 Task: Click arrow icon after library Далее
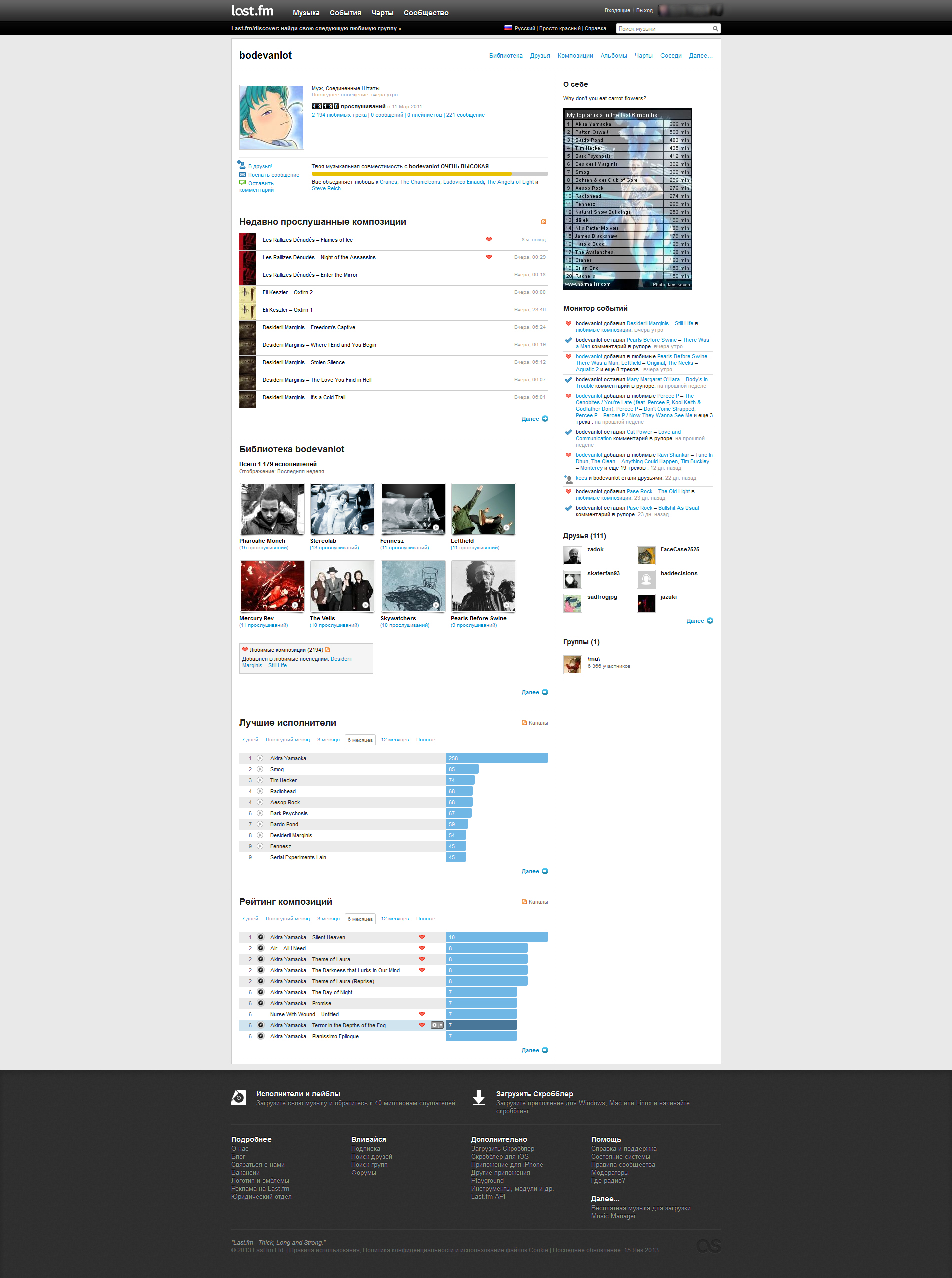545,693
